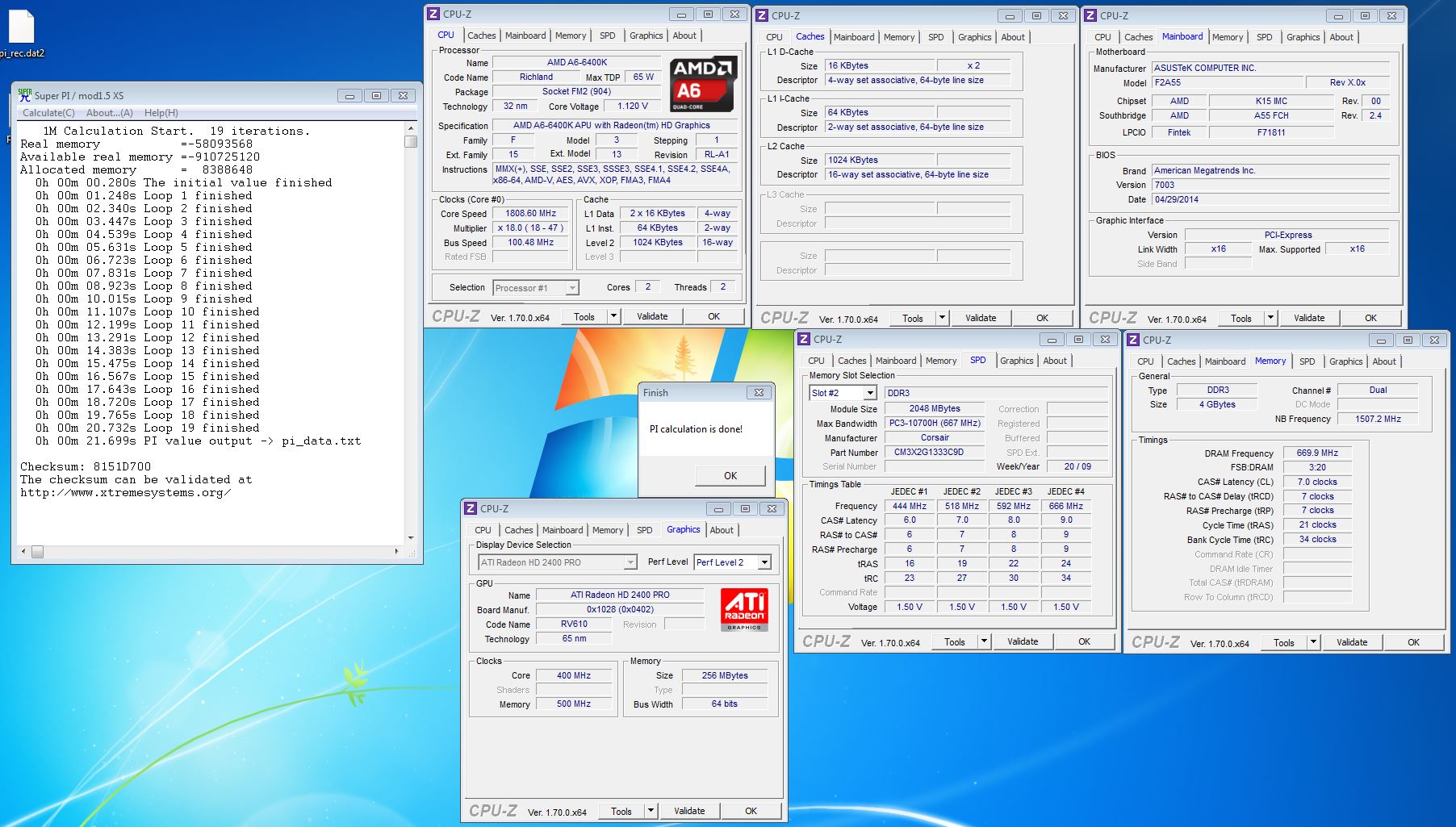Screen dimensions: 1456x827
Task: Minimize the CPU-Z Memory window
Action: tap(1381, 340)
